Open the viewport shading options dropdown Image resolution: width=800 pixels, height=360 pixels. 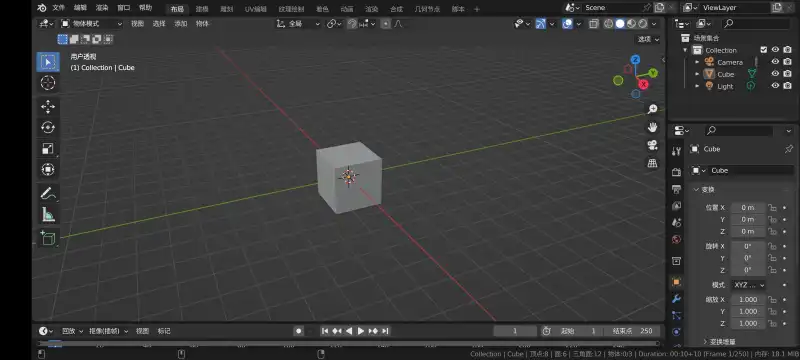pos(655,24)
